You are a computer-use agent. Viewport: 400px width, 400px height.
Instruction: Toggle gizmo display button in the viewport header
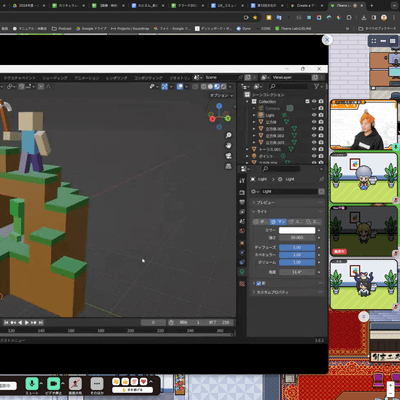point(165,87)
